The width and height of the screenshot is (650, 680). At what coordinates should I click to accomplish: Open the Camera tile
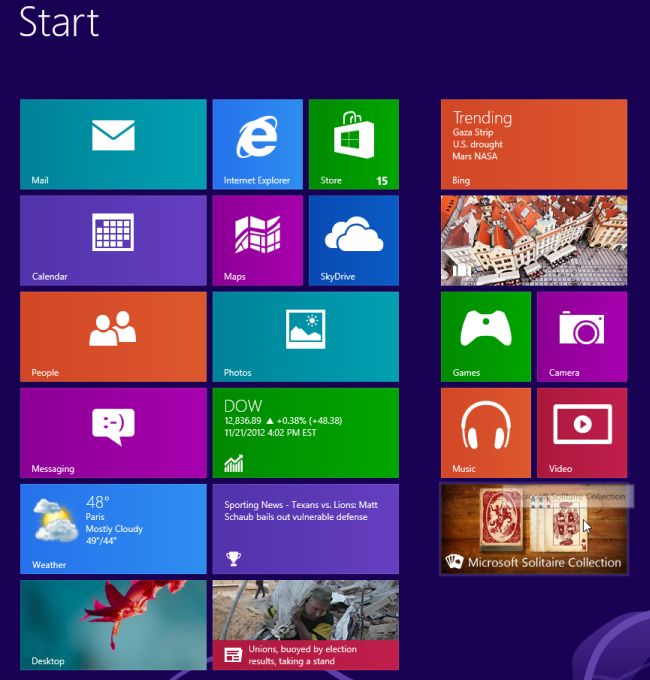582,337
